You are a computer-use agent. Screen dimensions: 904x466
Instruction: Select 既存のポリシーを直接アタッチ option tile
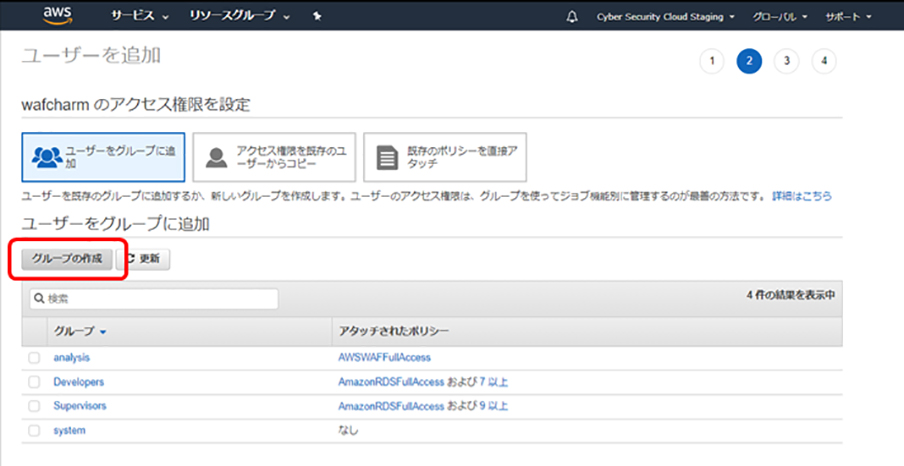pos(444,156)
